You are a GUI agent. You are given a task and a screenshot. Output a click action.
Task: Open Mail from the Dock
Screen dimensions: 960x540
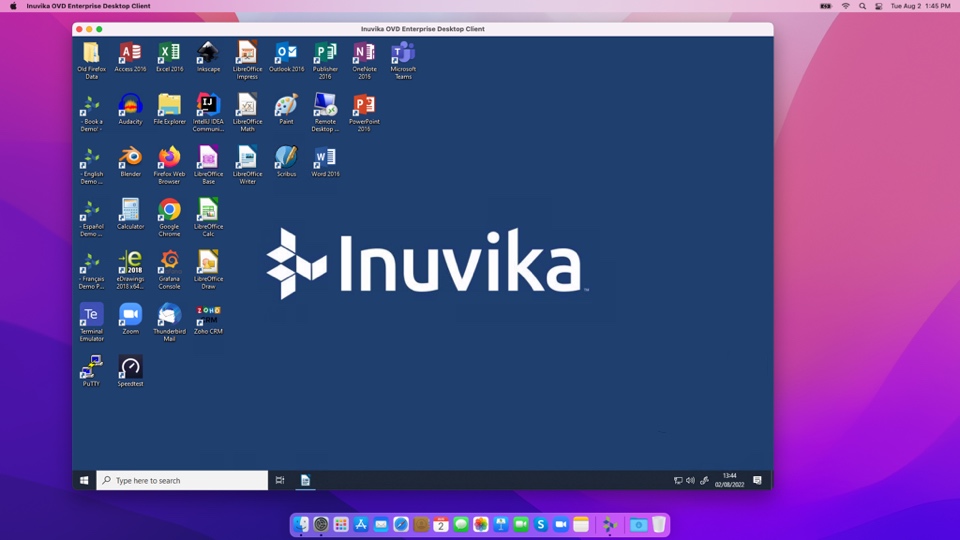tap(381, 525)
